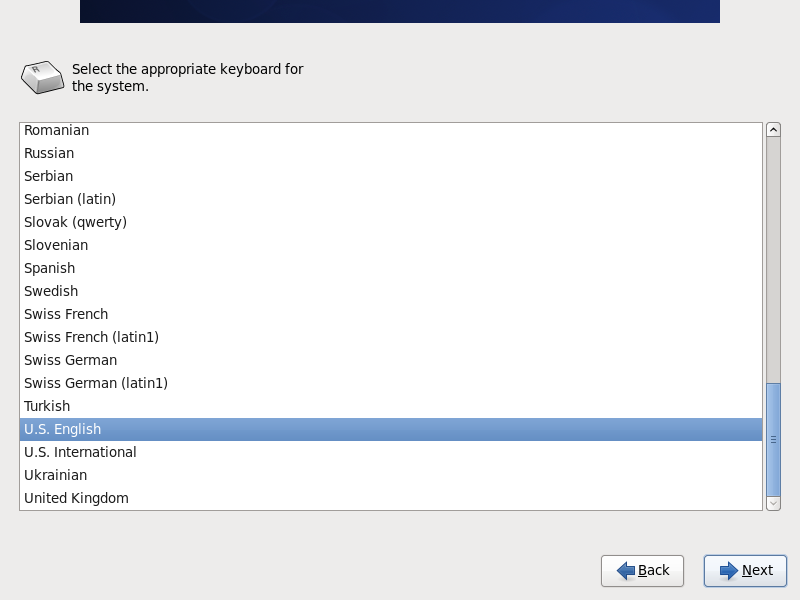Select U.S. International layout
This screenshot has height=600, width=800.
[x=391, y=452]
